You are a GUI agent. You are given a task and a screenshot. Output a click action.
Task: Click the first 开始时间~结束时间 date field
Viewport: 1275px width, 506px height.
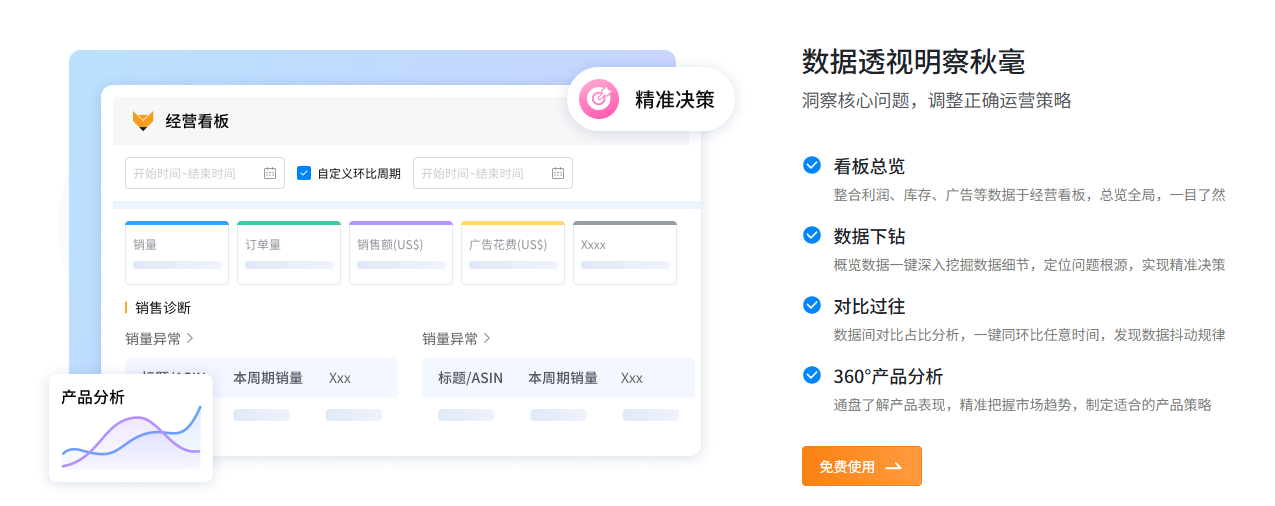205,173
